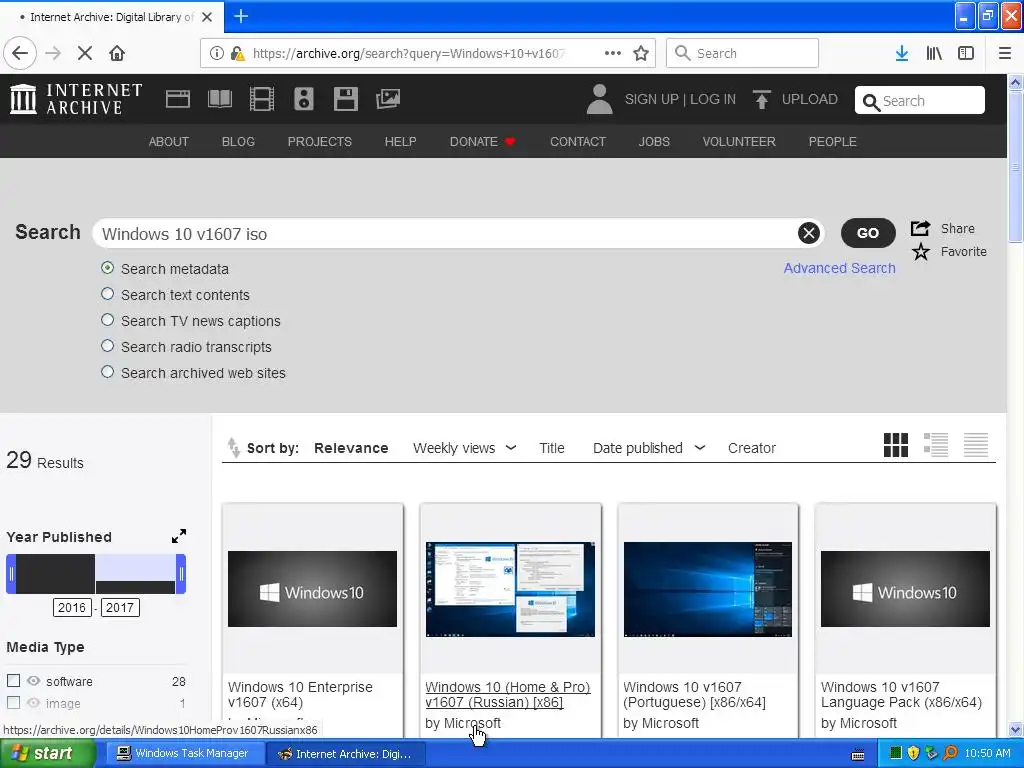Image resolution: width=1024 pixels, height=768 pixels.
Task: Open the PROJECTS menu item
Action: [319, 142]
